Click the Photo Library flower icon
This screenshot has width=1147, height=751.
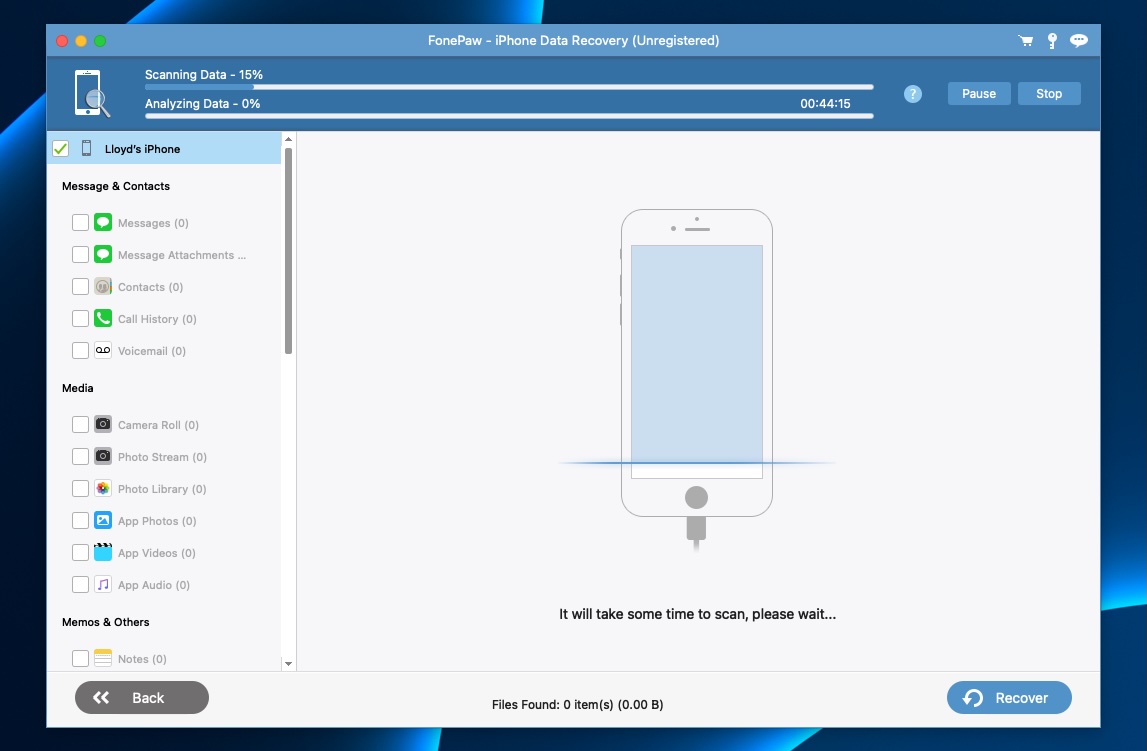(103, 488)
